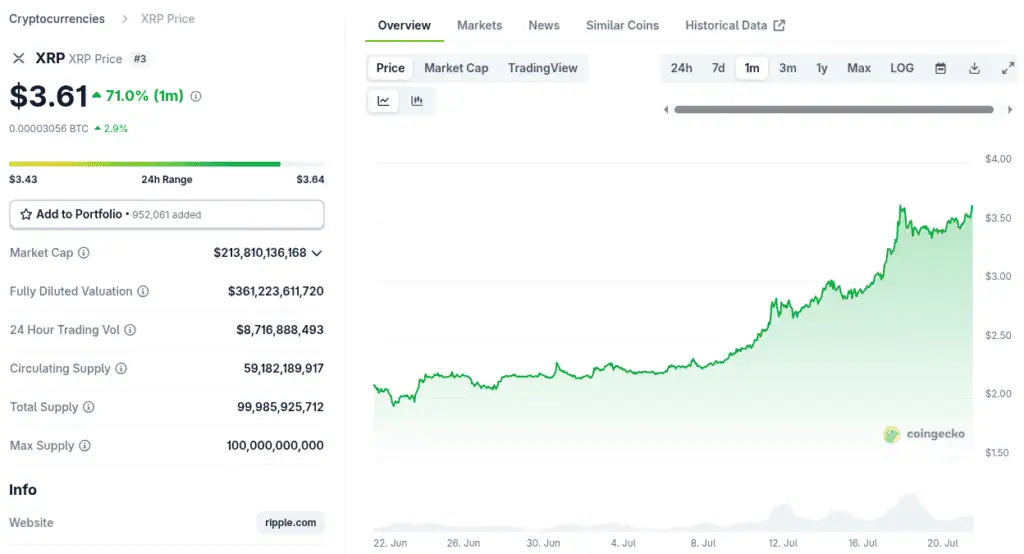Click the $361,223,611,720 valuation value

coord(276,291)
